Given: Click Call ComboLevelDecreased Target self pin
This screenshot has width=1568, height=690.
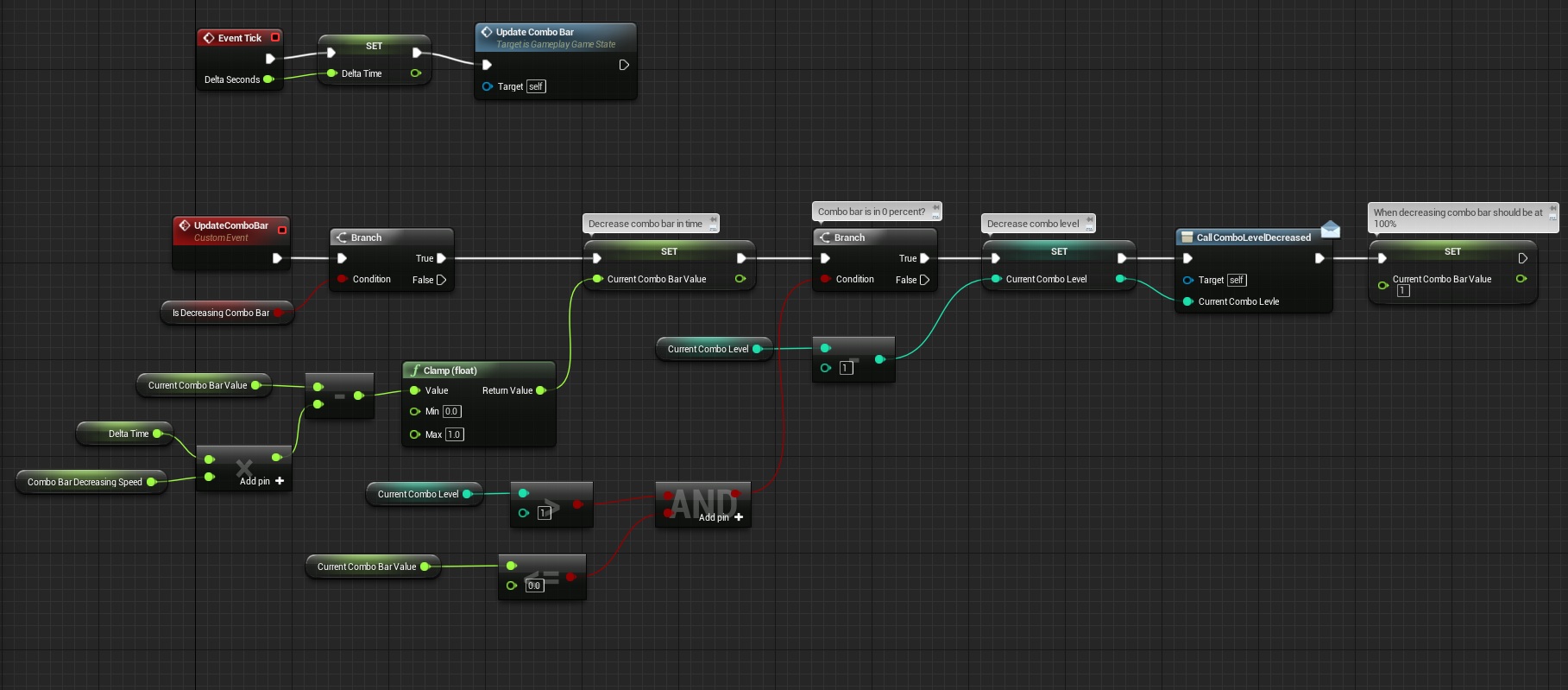Looking at the screenshot, I should (x=1188, y=280).
